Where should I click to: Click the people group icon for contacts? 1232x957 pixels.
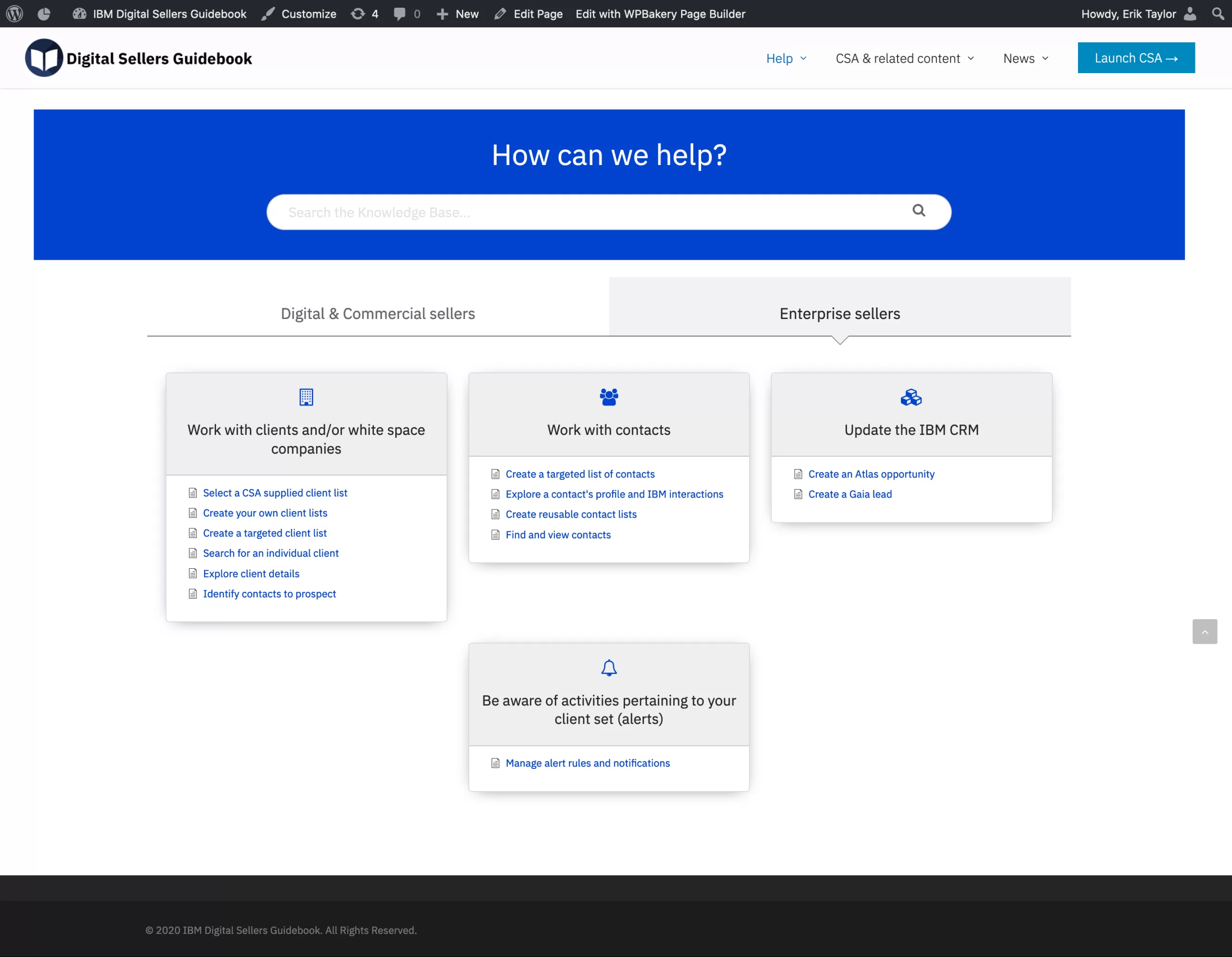tap(609, 397)
